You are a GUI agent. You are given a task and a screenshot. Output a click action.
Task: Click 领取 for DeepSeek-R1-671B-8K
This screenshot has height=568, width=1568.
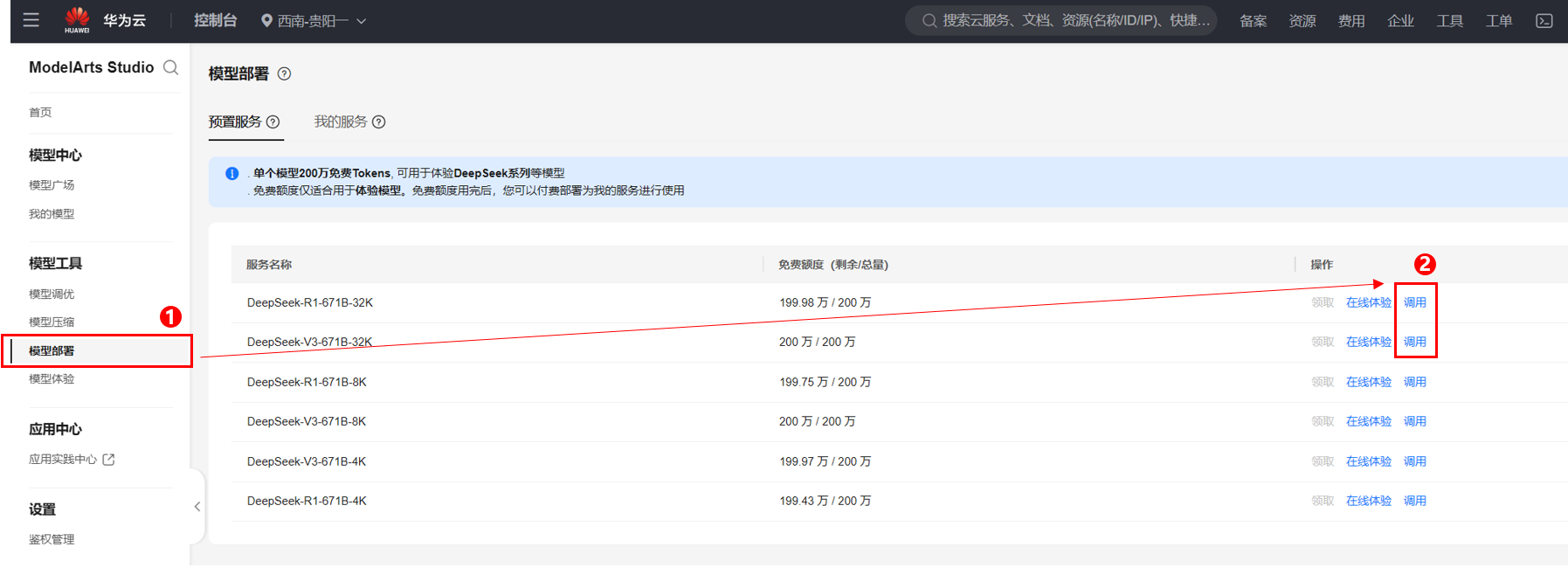coord(1322,382)
